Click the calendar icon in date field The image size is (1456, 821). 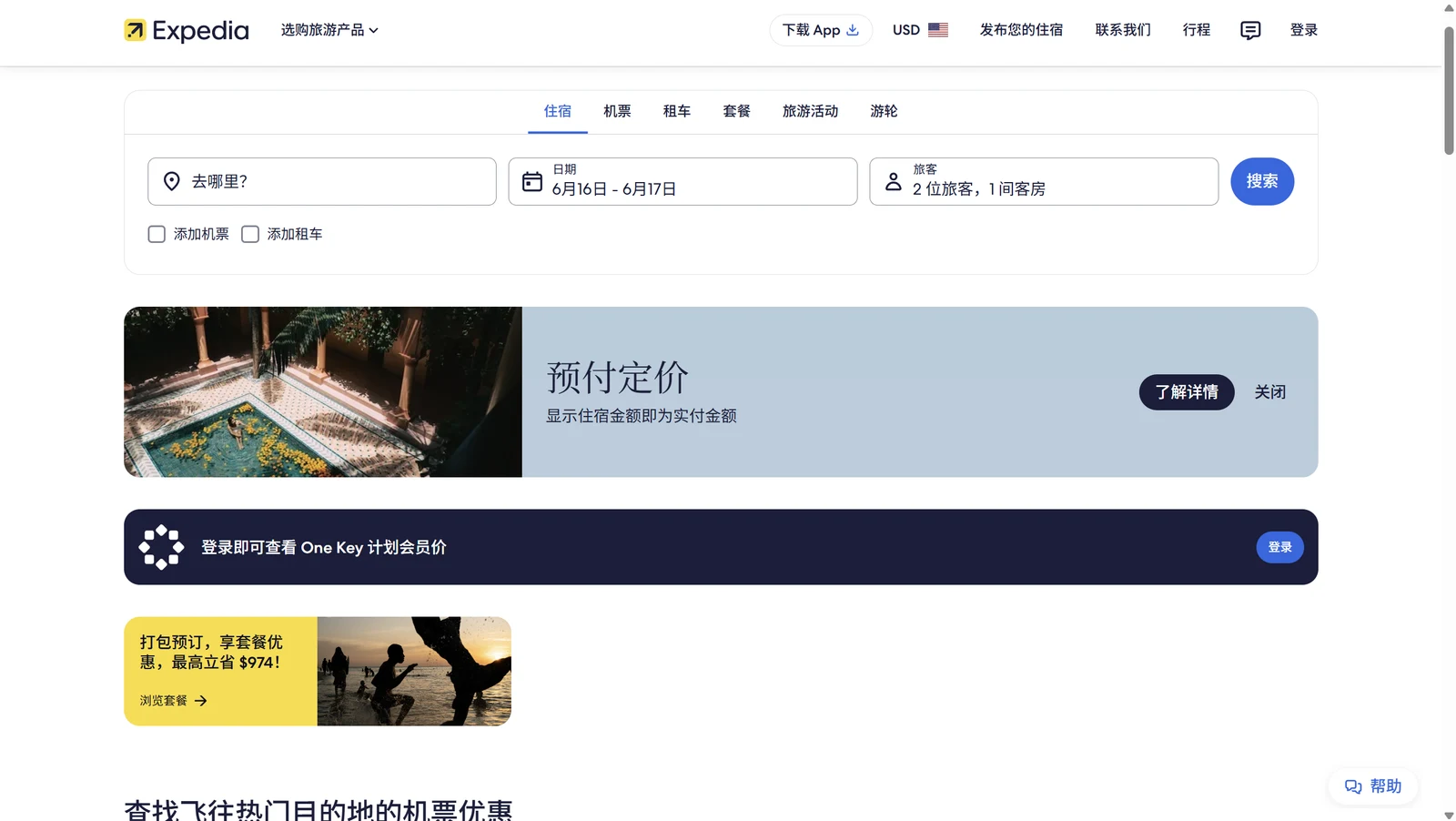click(x=532, y=181)
